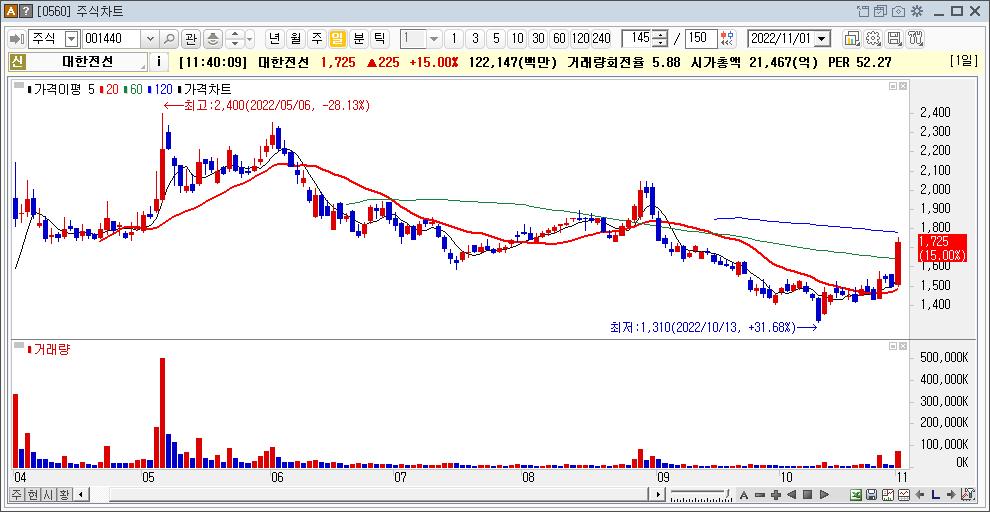Viewport: 990px width, 512px height.
Task: Open chart settings gear icon in toolbar
Action: (x=874, y=39)
